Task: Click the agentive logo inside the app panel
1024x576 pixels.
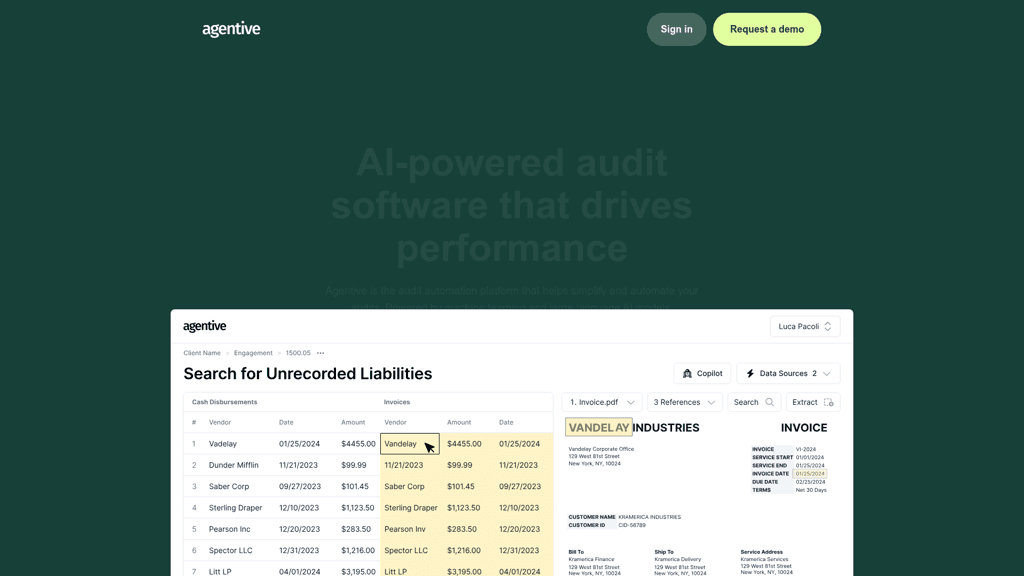Action: pyautogui.click(x=204, y=326)
